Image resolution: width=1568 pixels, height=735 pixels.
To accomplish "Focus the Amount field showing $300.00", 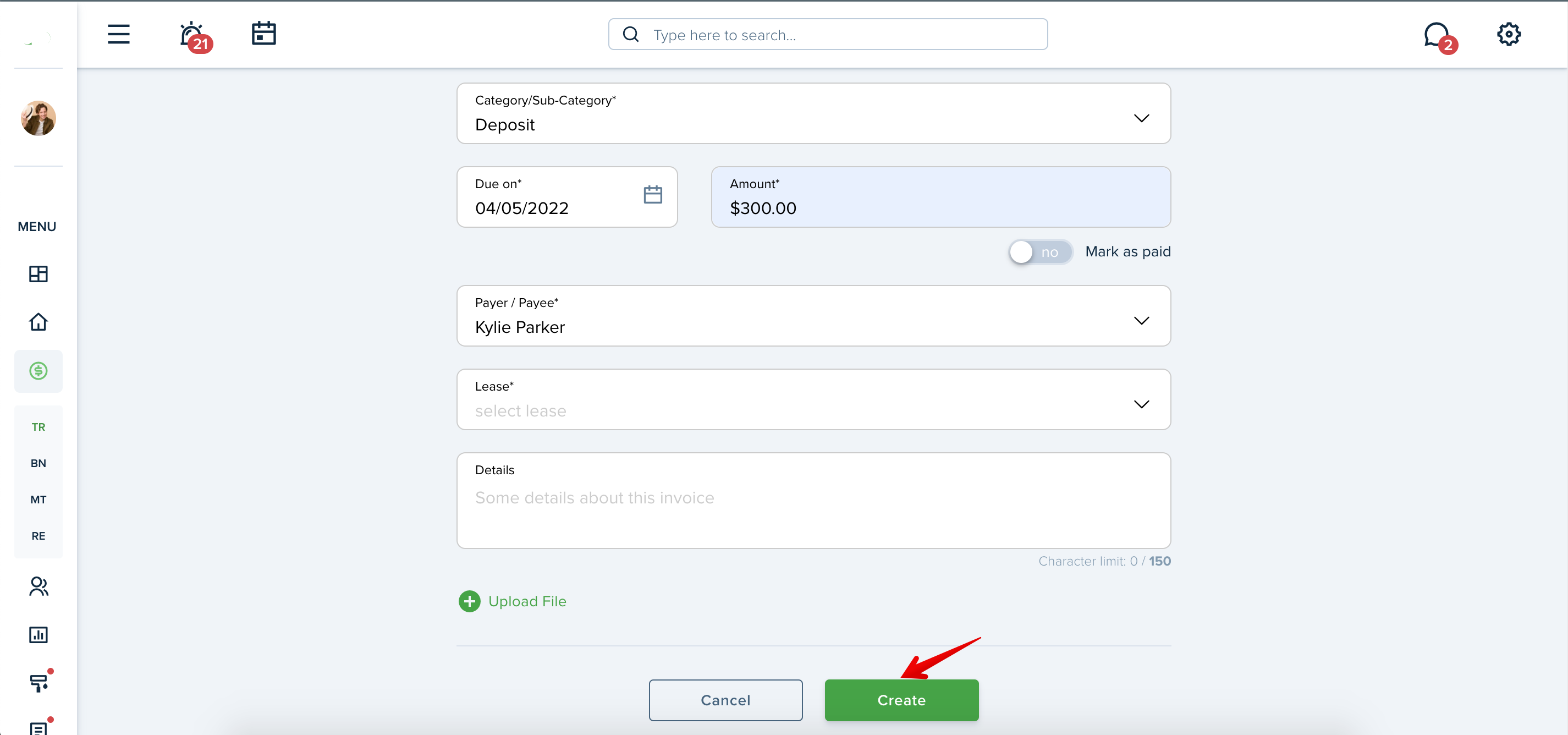I will [x=941, y=198].
